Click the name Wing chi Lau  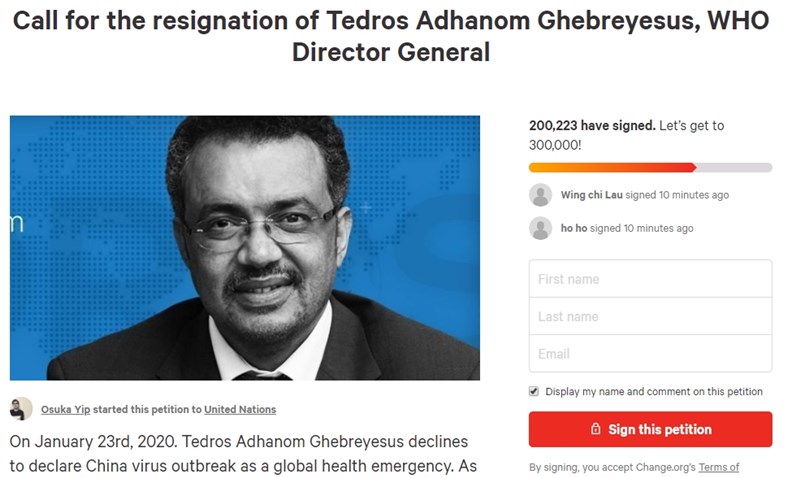(591, 195)
